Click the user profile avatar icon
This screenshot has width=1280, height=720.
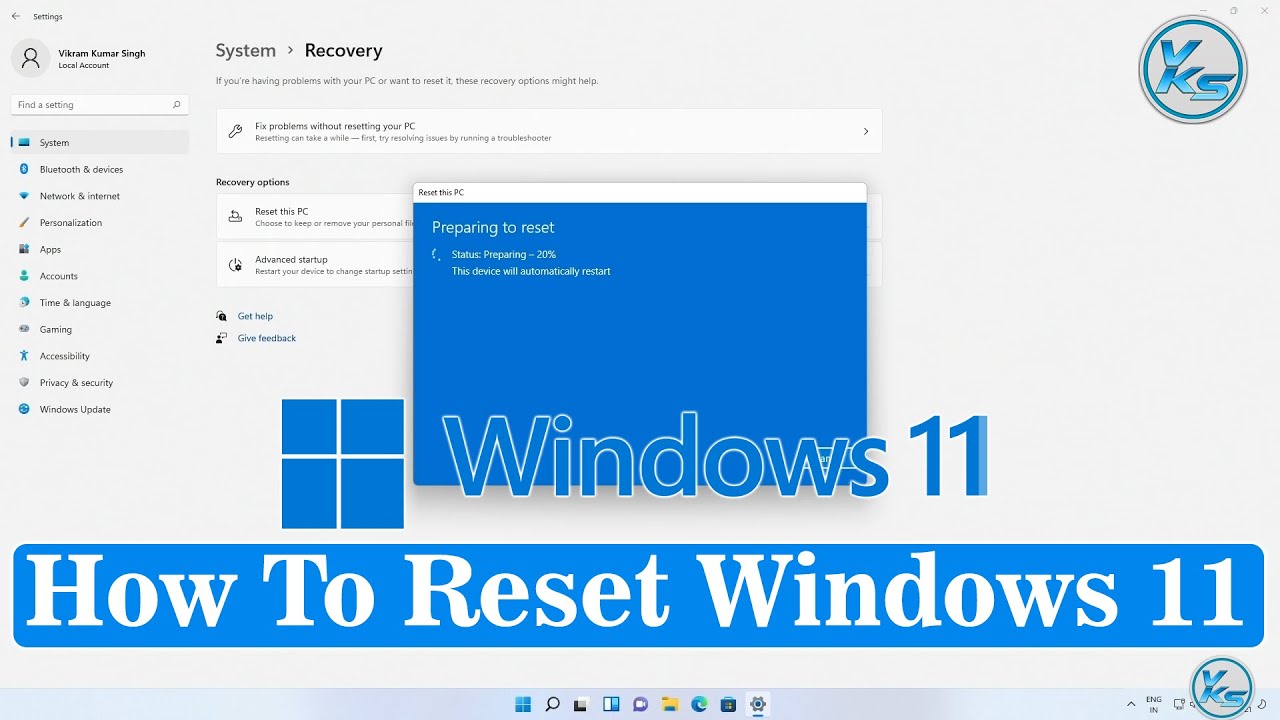point(30,58)
